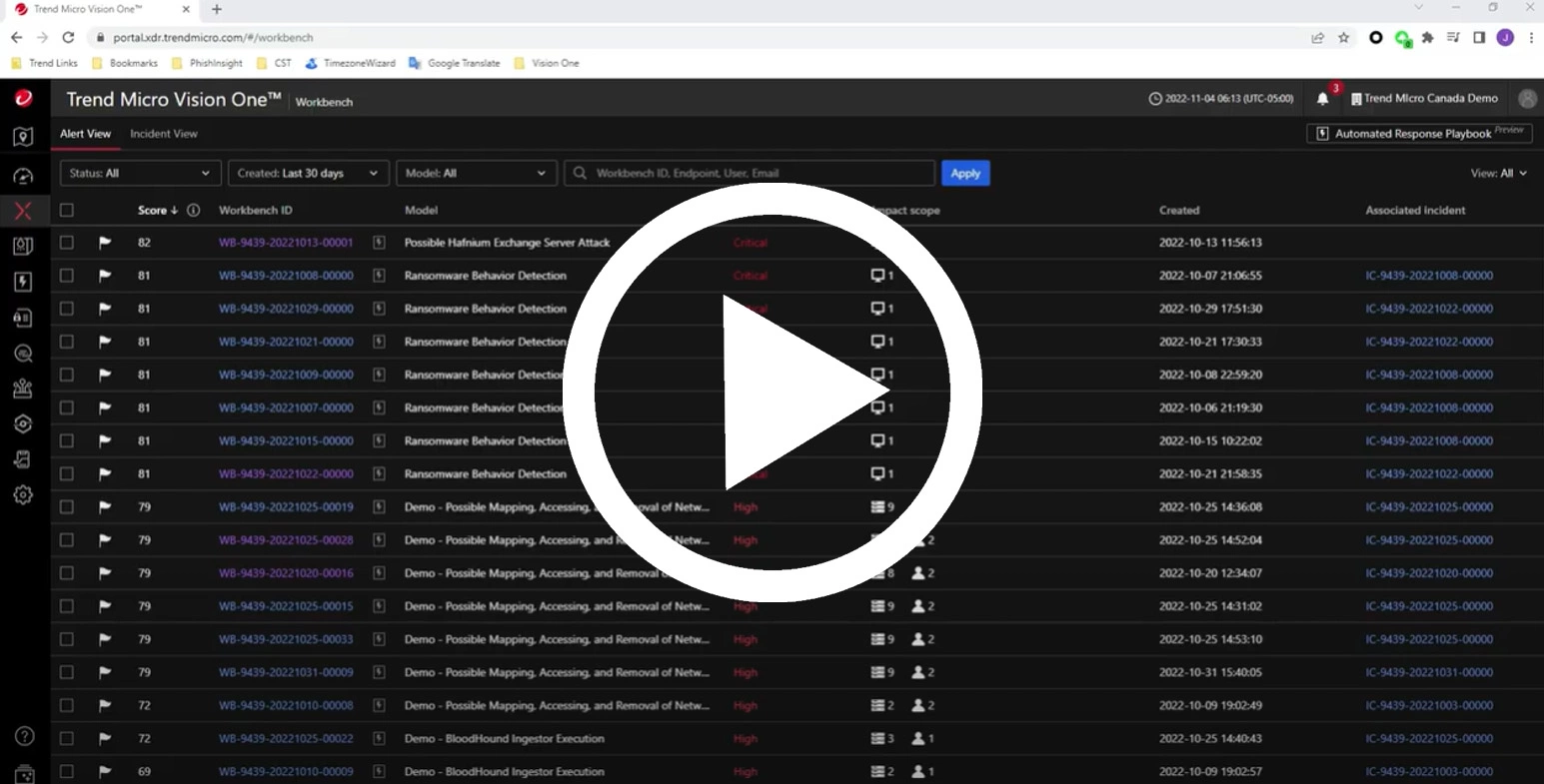Check the box for WB-9439-20221013-00001 row

67,243
